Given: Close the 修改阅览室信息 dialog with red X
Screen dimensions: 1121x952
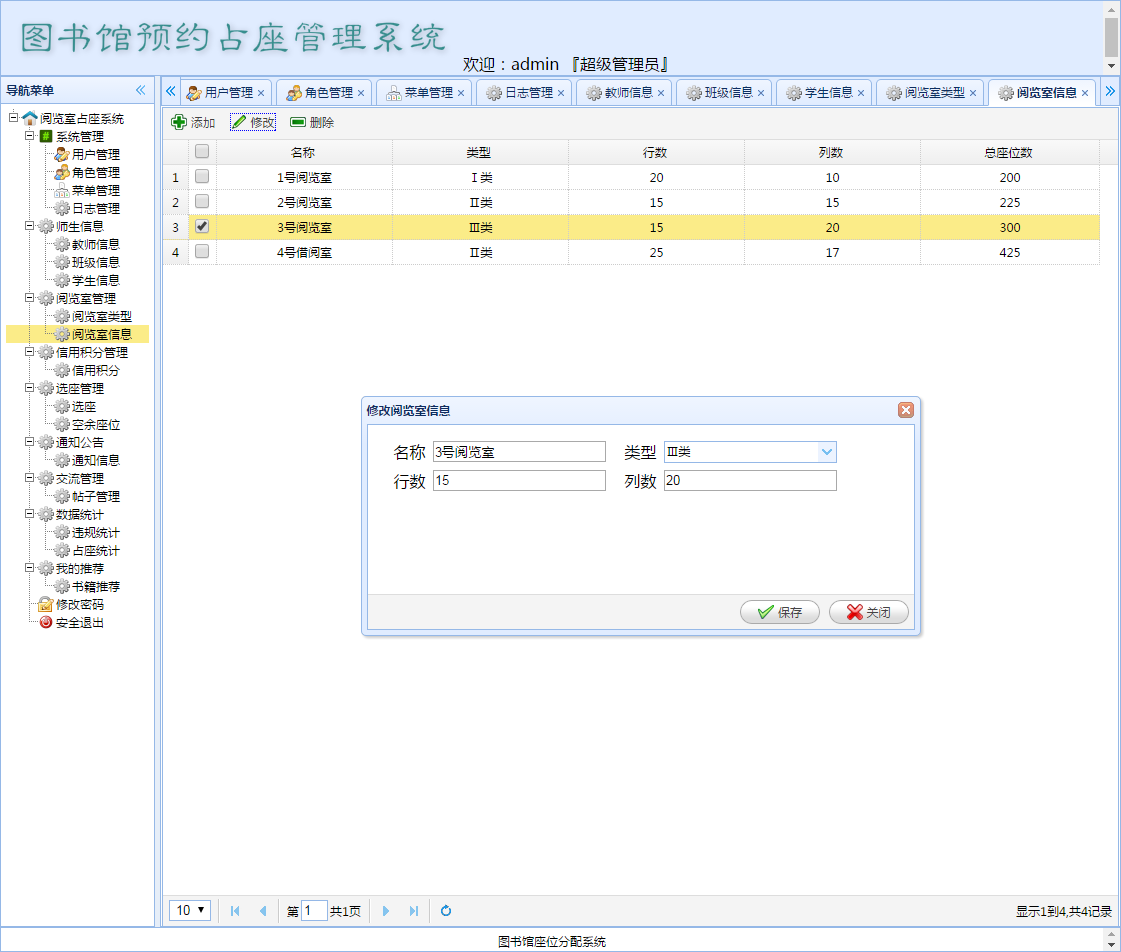Looking at the screenshot, I should click(x=906, y=410).
